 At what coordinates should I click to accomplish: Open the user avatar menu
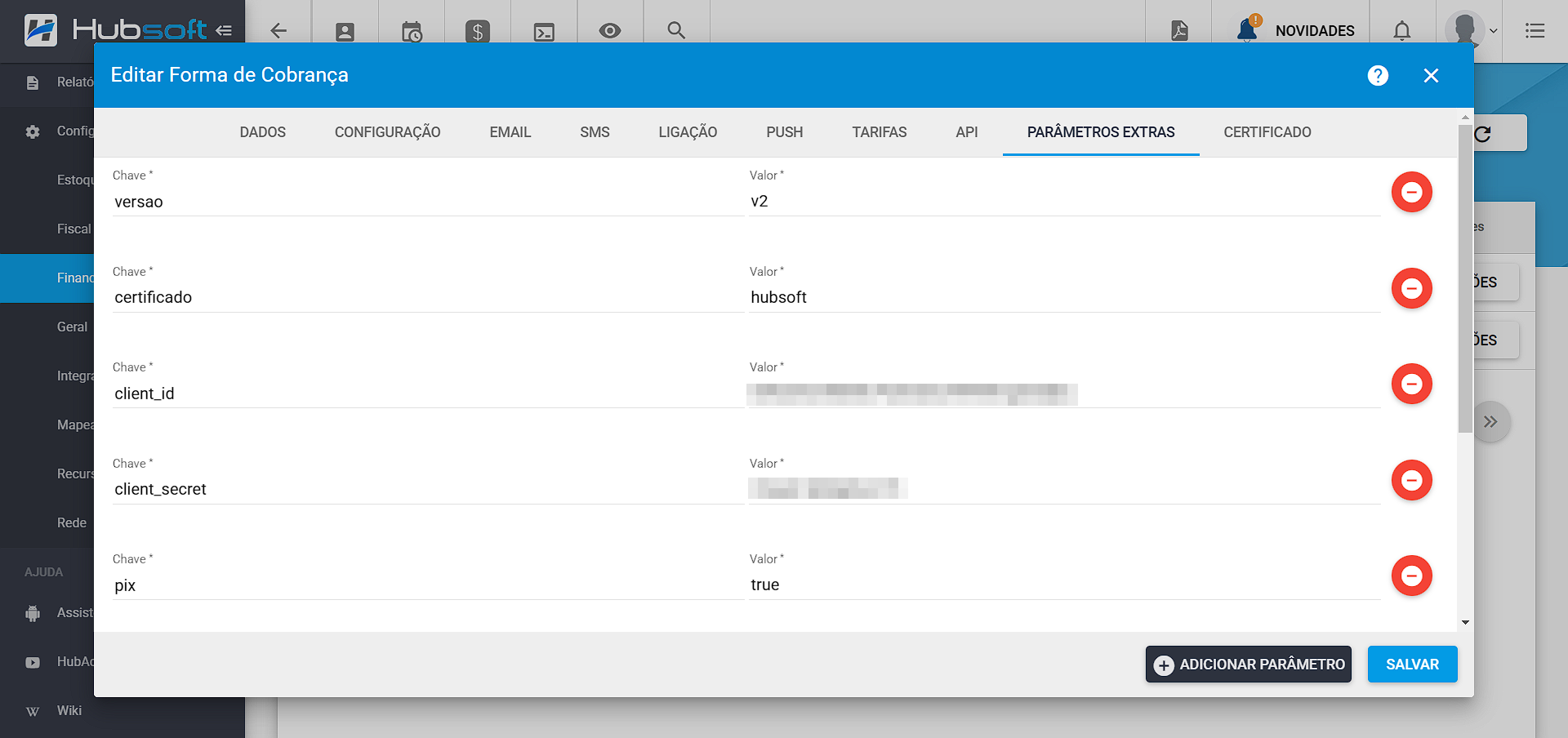click(x=1471, y=30)
